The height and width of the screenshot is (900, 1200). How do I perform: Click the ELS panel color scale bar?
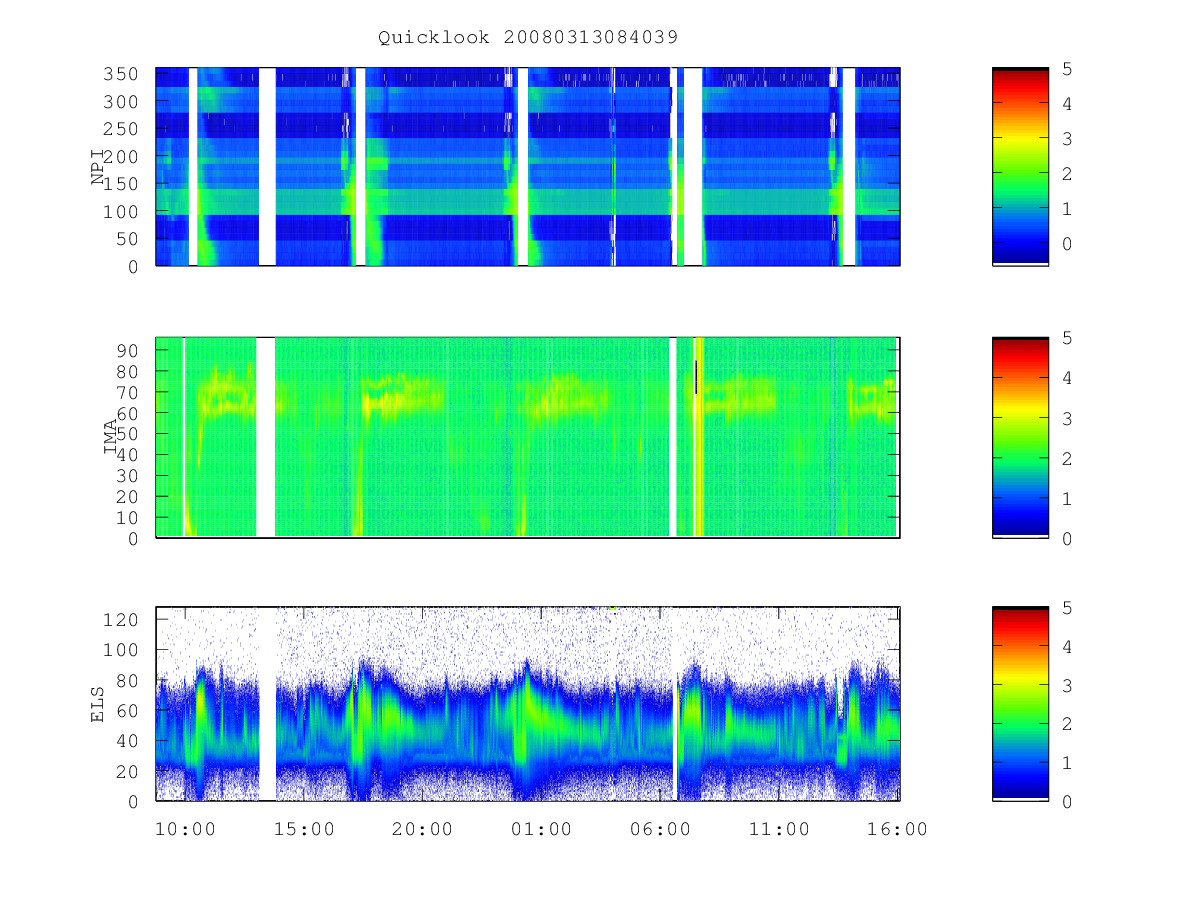1020,704
